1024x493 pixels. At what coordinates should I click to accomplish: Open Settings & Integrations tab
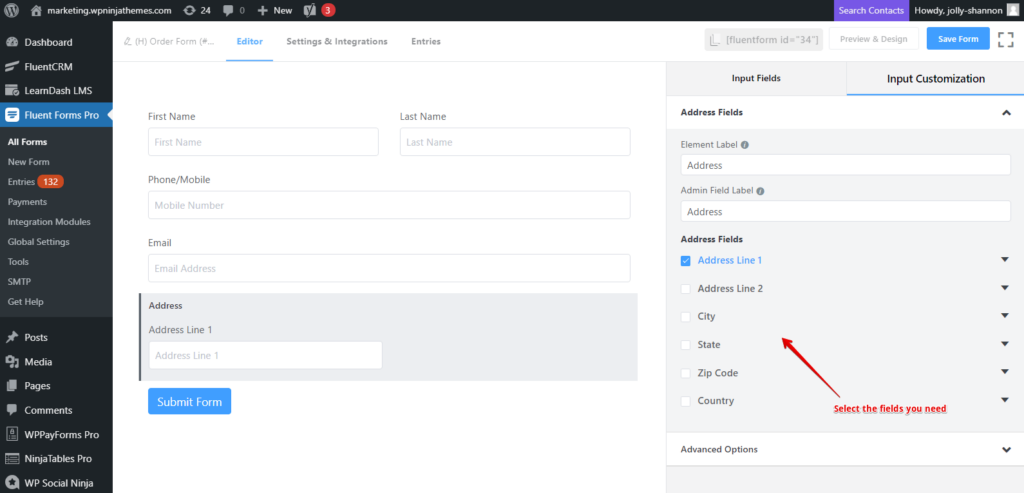pos(337,41)
